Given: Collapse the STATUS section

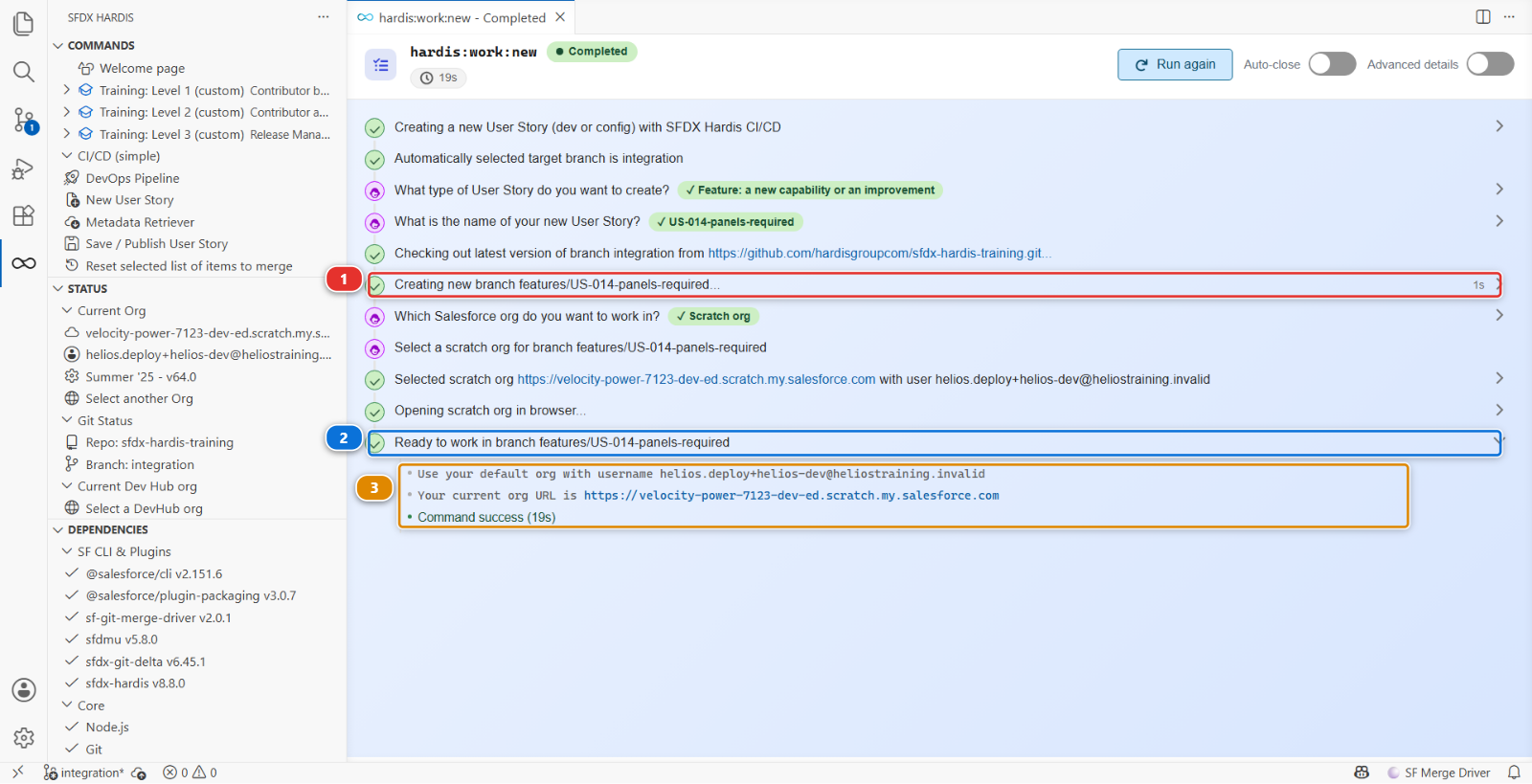Looking at the screenshot, I should tap(58, 288).
